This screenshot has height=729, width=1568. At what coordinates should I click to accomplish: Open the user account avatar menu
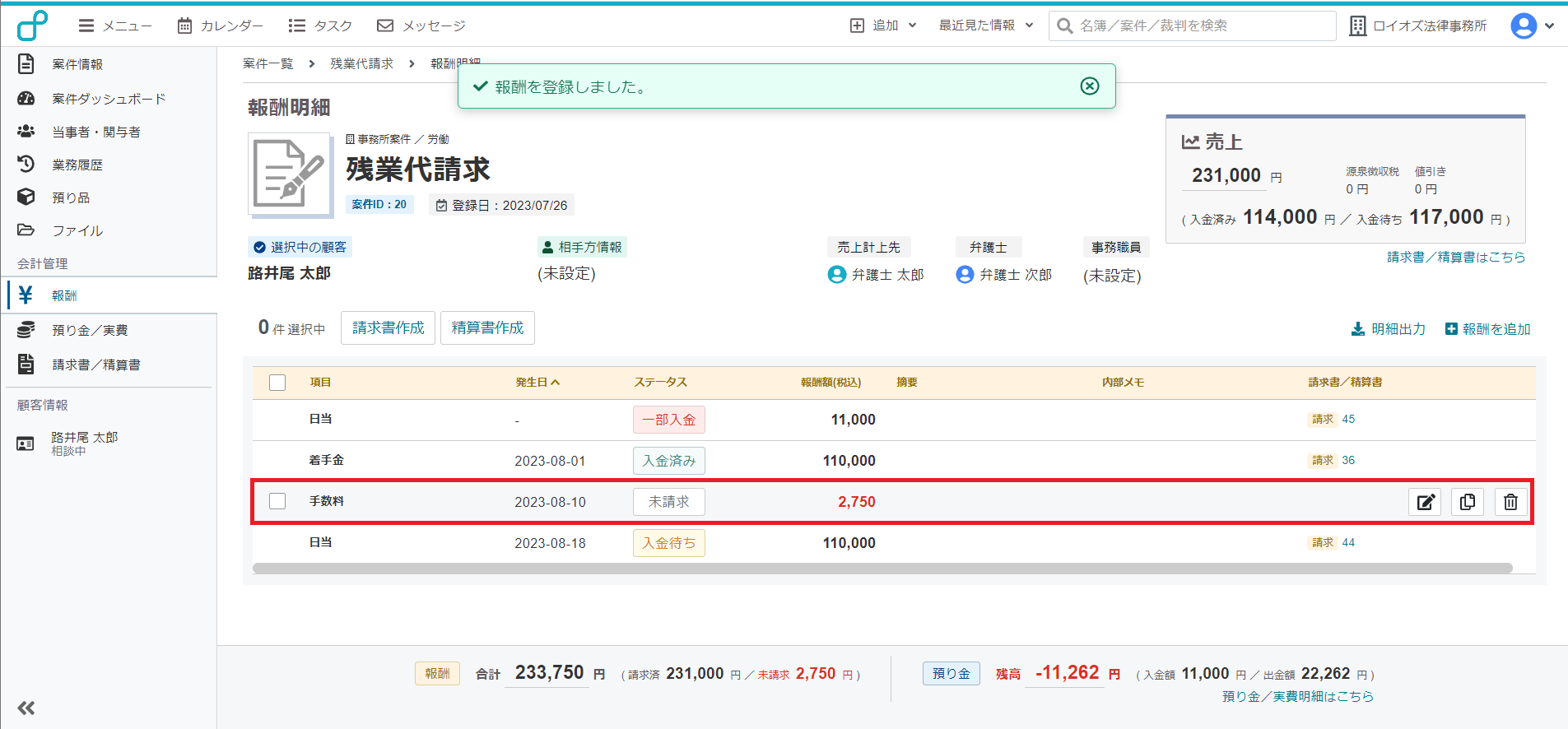(1532, 26)
